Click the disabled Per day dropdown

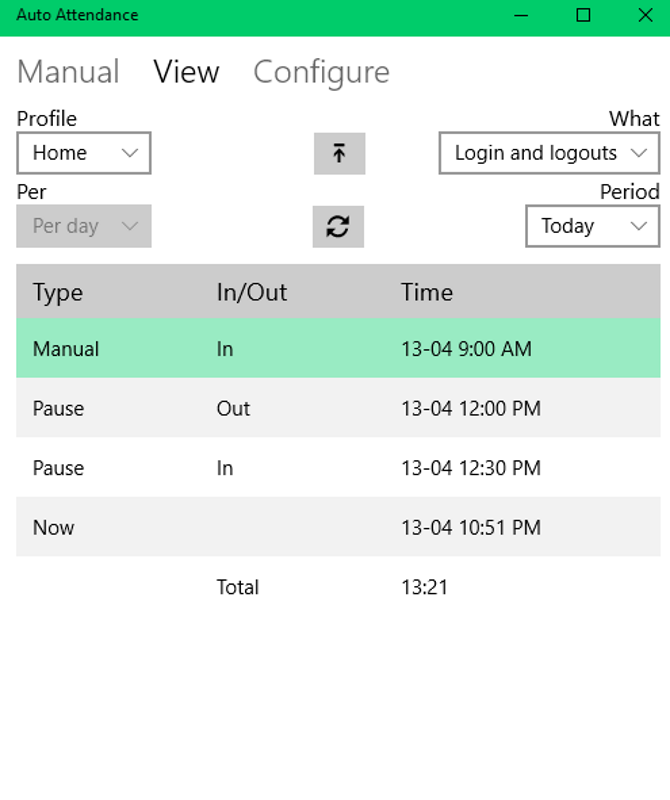click(84, 227)
